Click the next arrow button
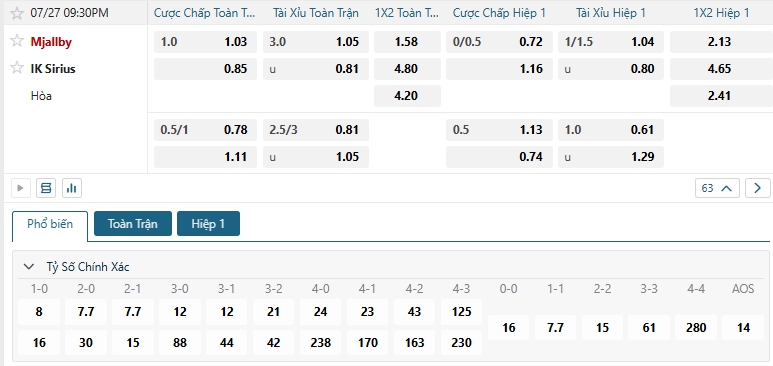The height and width of the screenshot is (366, 773). click(x=757, y=188)
